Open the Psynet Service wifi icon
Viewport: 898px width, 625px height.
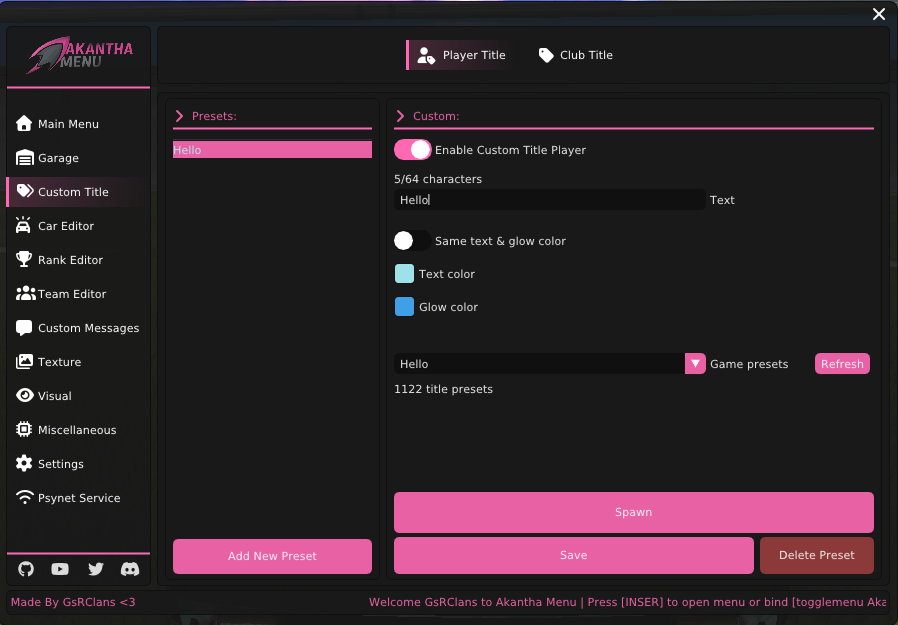coord(25,498)
